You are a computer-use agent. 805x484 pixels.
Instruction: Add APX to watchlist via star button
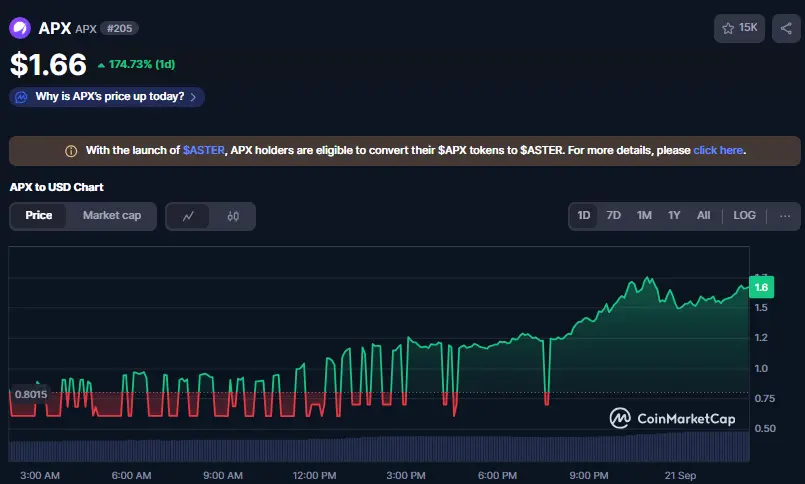[739, 28]
